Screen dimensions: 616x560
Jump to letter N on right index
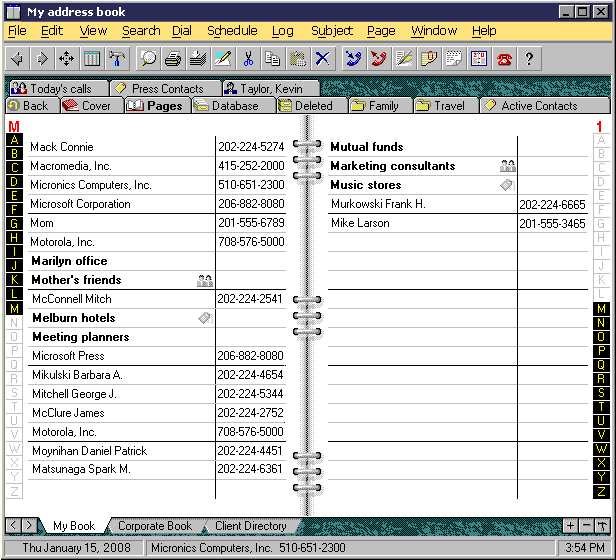click(x=601, y=323)
